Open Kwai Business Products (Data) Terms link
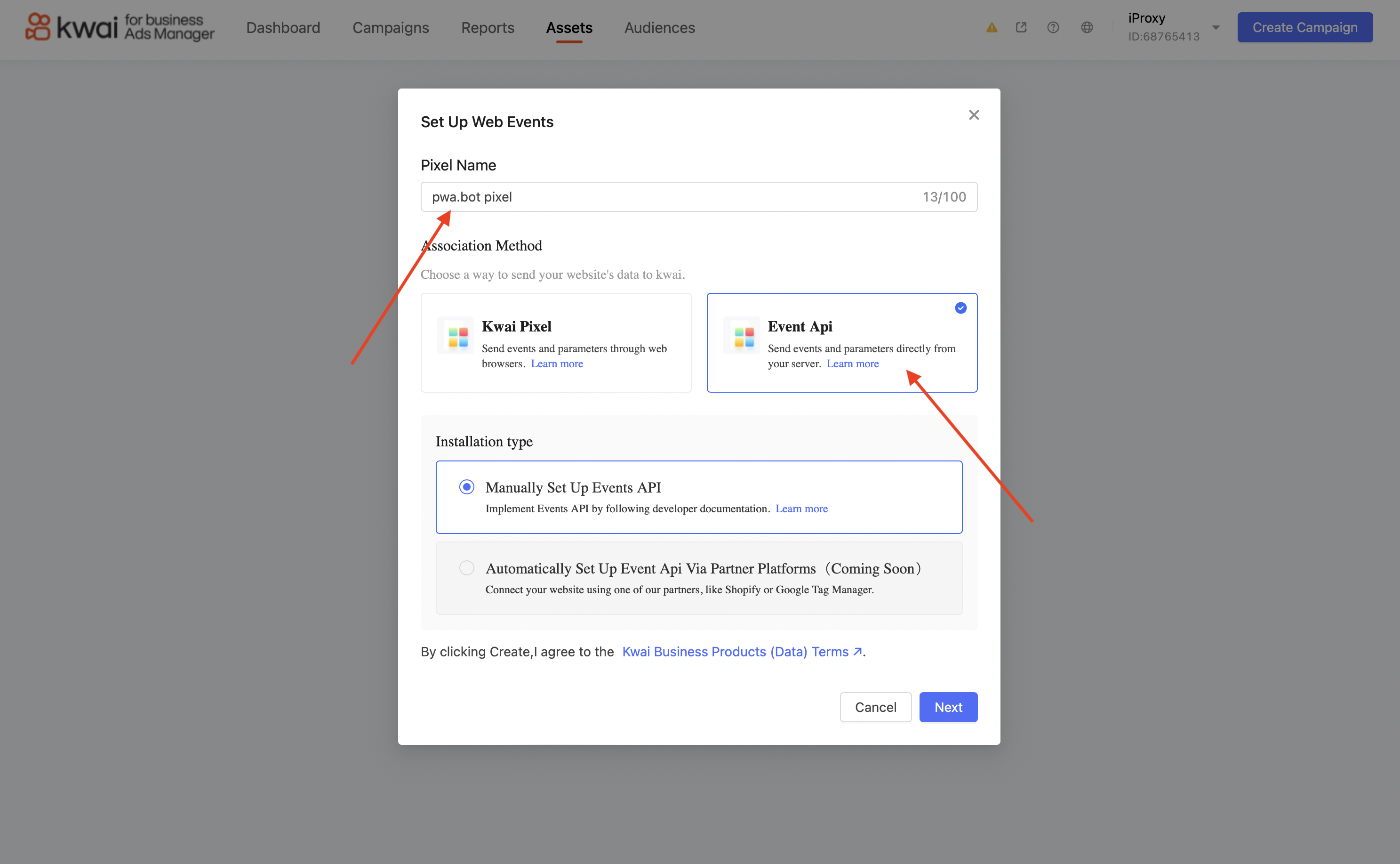 [741, 652]
